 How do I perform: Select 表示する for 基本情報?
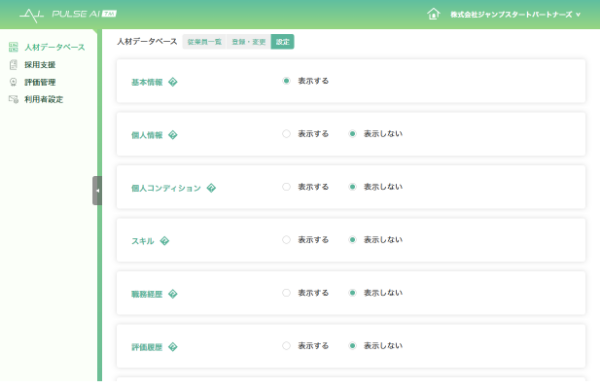click(x=286, y=81)
